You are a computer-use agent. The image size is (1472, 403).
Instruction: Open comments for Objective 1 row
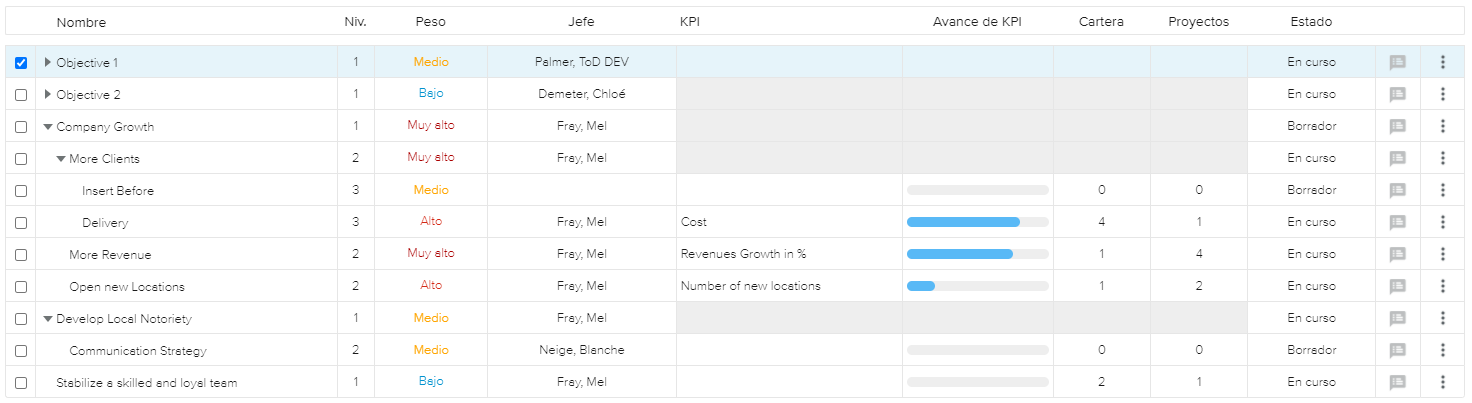(1397, 62)
